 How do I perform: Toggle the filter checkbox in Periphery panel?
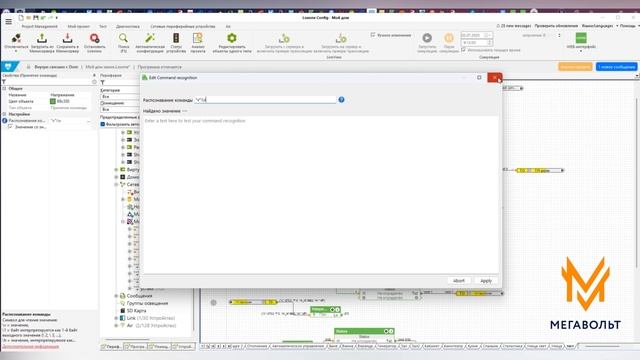tap(103, 124)
